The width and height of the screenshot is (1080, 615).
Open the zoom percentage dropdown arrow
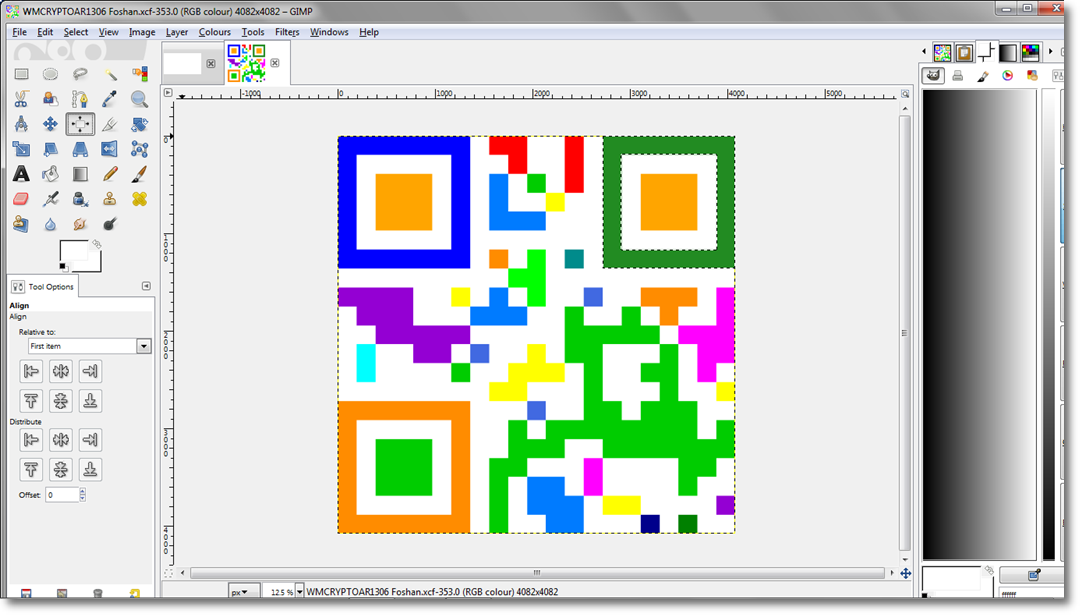click(300, 592)
